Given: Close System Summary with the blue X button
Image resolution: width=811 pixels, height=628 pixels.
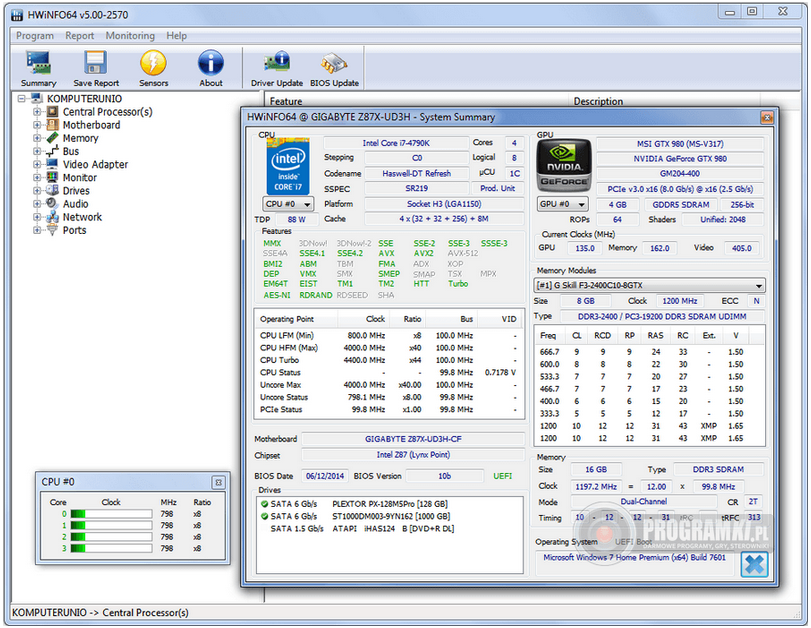Looking at the screenshot, I should [754, 564].
